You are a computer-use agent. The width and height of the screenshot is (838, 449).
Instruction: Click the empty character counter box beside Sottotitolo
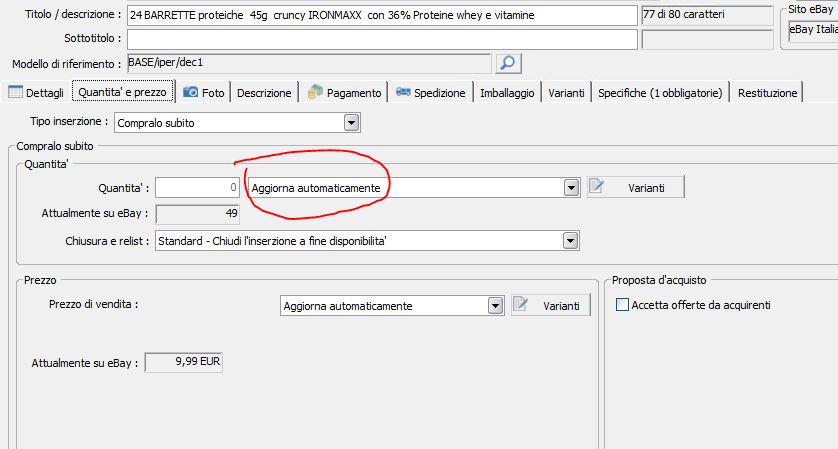pyautogui.click(x=707, y=39)
